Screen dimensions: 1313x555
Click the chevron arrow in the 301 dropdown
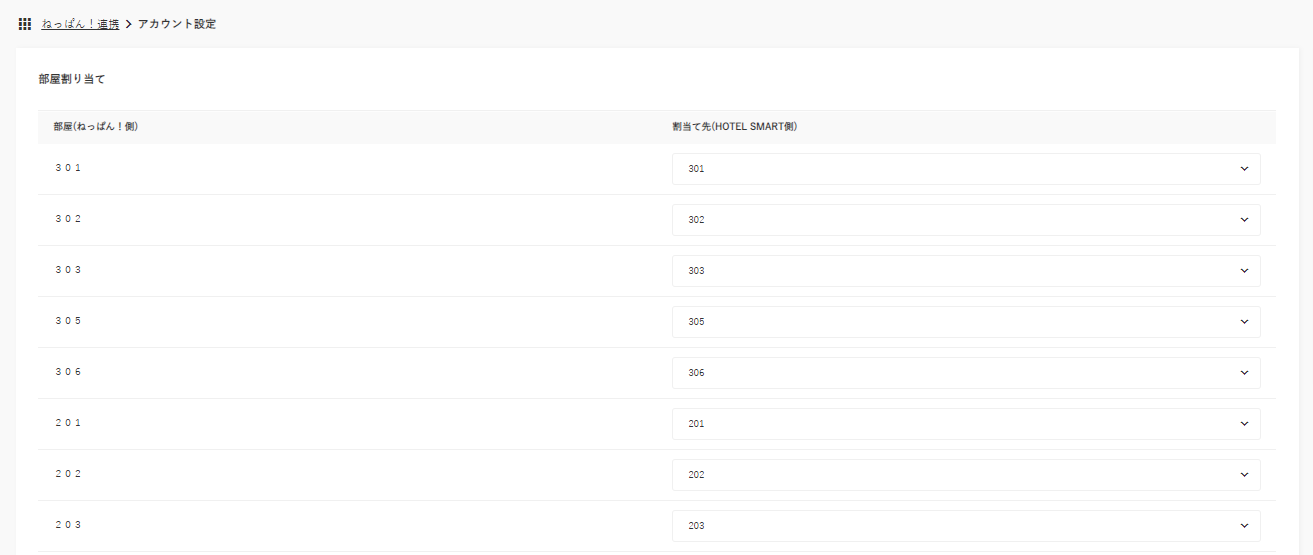(1244, 169)
